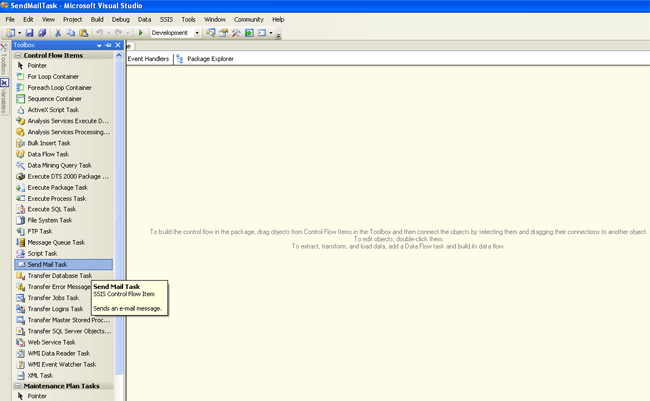Viewport: 650px width, 401px height.
Task: Click the New Project toolbar icon
Action: [10, 33]
